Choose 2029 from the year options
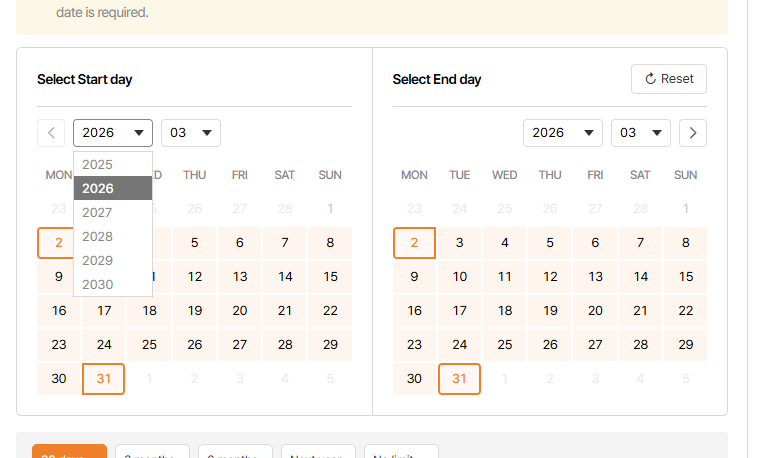 pos(98,261)
